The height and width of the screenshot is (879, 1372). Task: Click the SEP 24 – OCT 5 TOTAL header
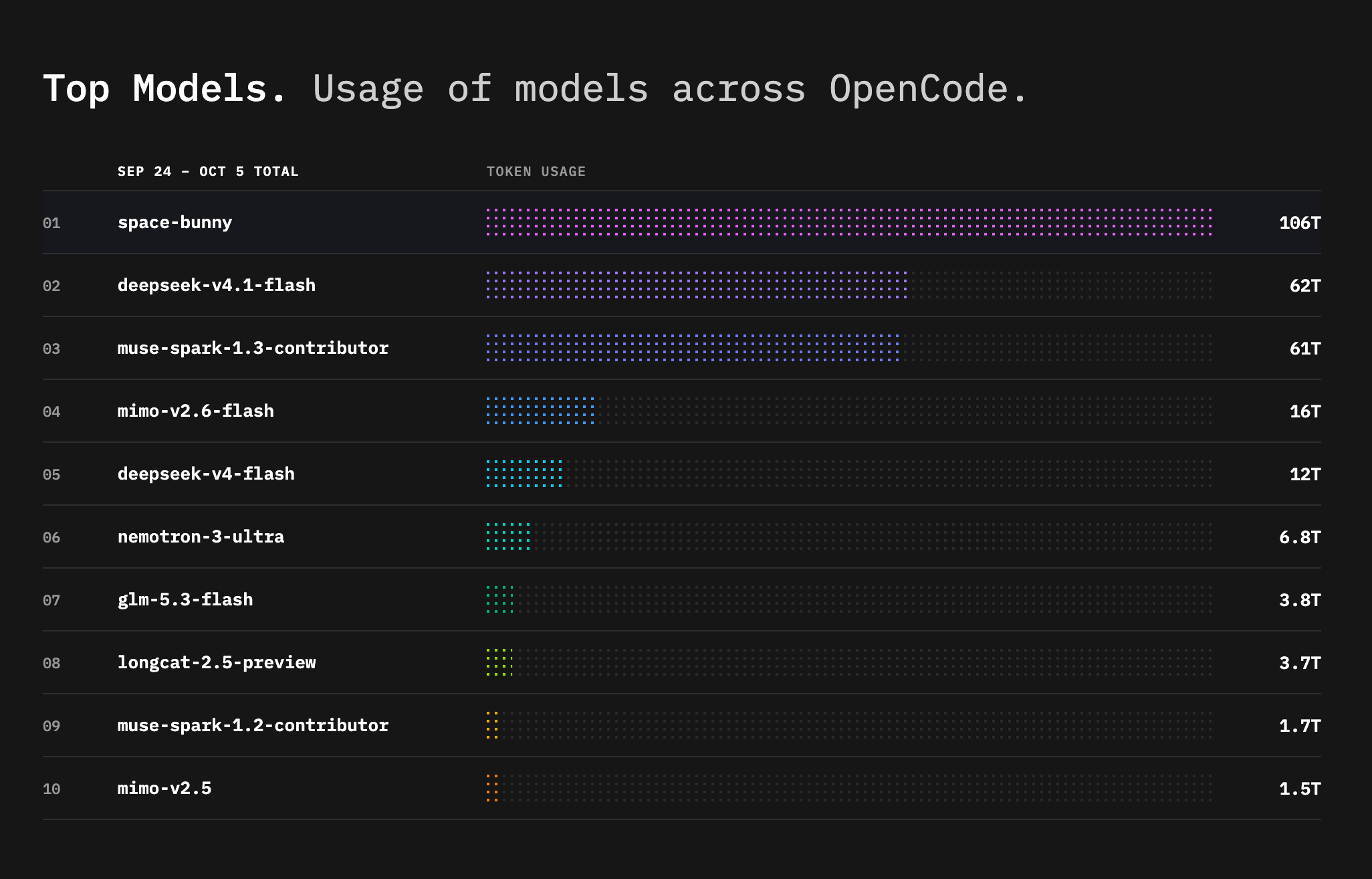pyautogui.click(x=208, y=171)
